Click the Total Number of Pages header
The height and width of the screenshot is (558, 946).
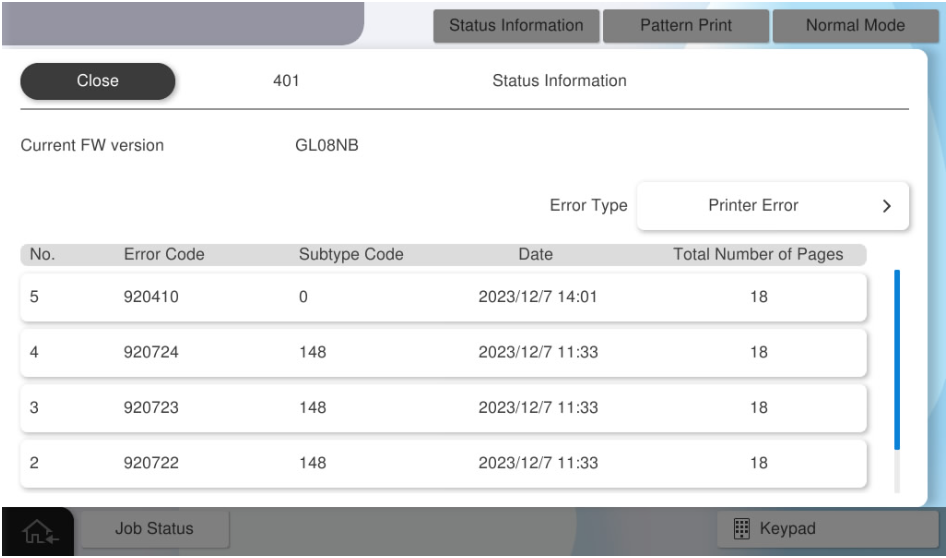point(759,255)
